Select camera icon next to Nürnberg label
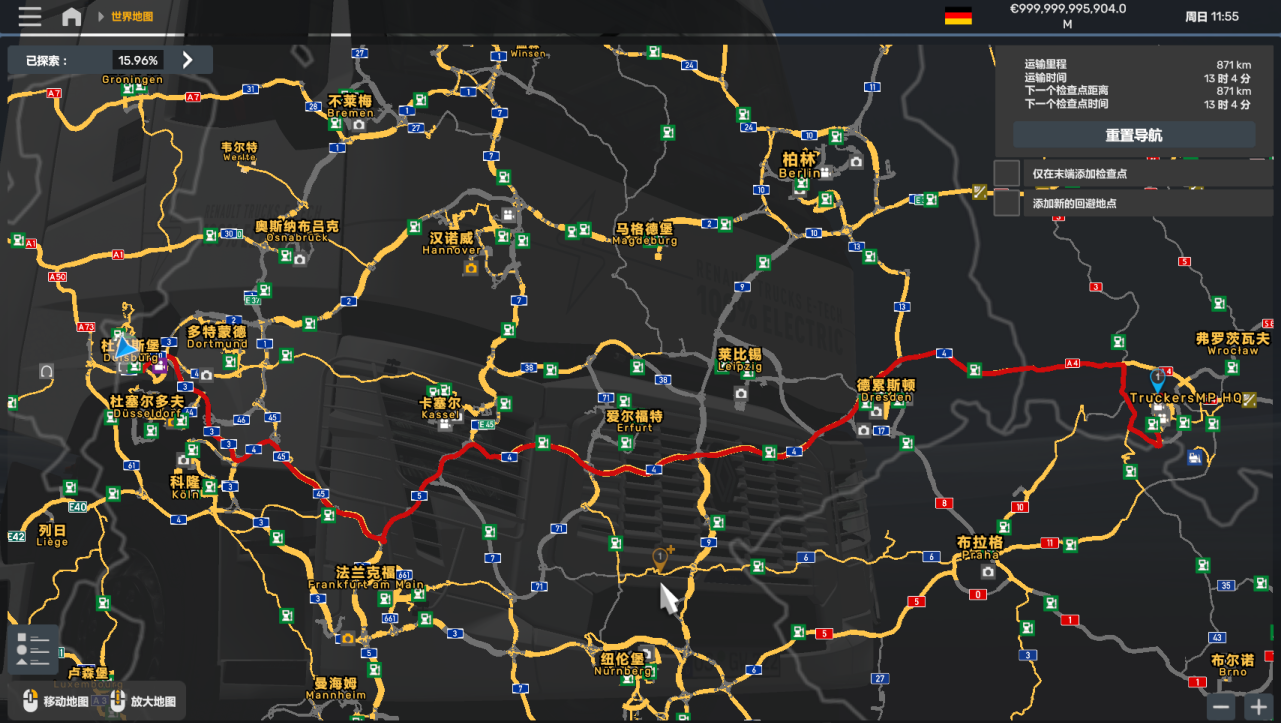 647,655
